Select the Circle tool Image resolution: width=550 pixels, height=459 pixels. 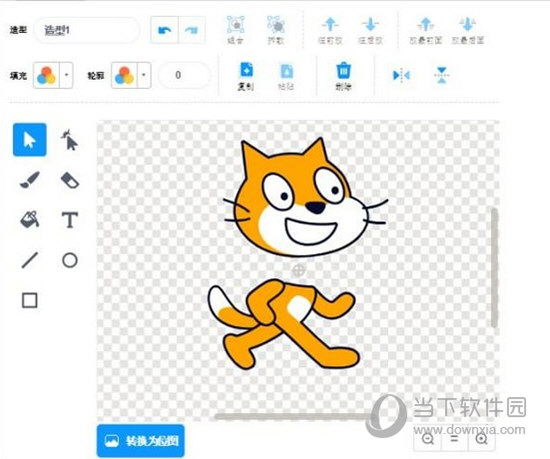click(70, 260)
